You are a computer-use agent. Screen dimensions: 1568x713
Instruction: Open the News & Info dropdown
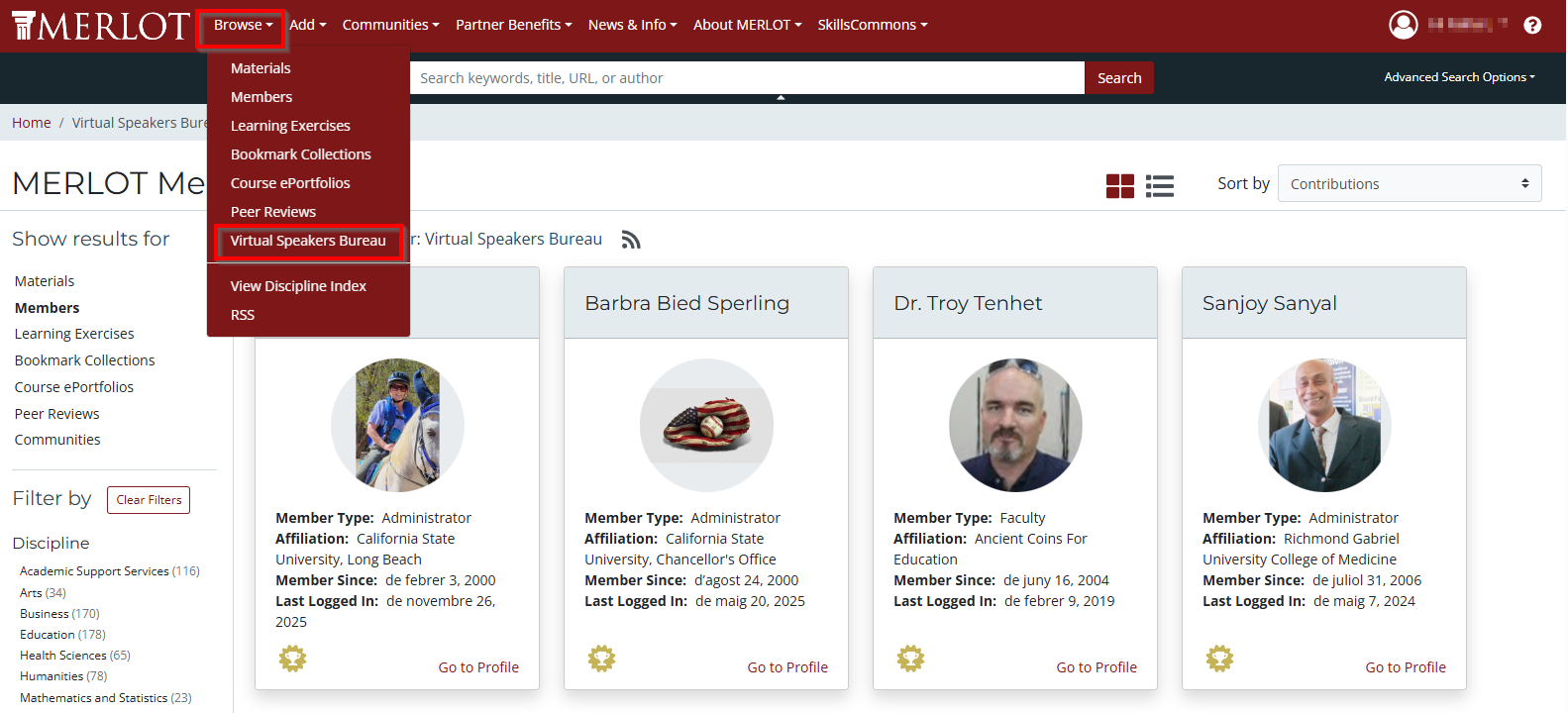coord(632,25)
